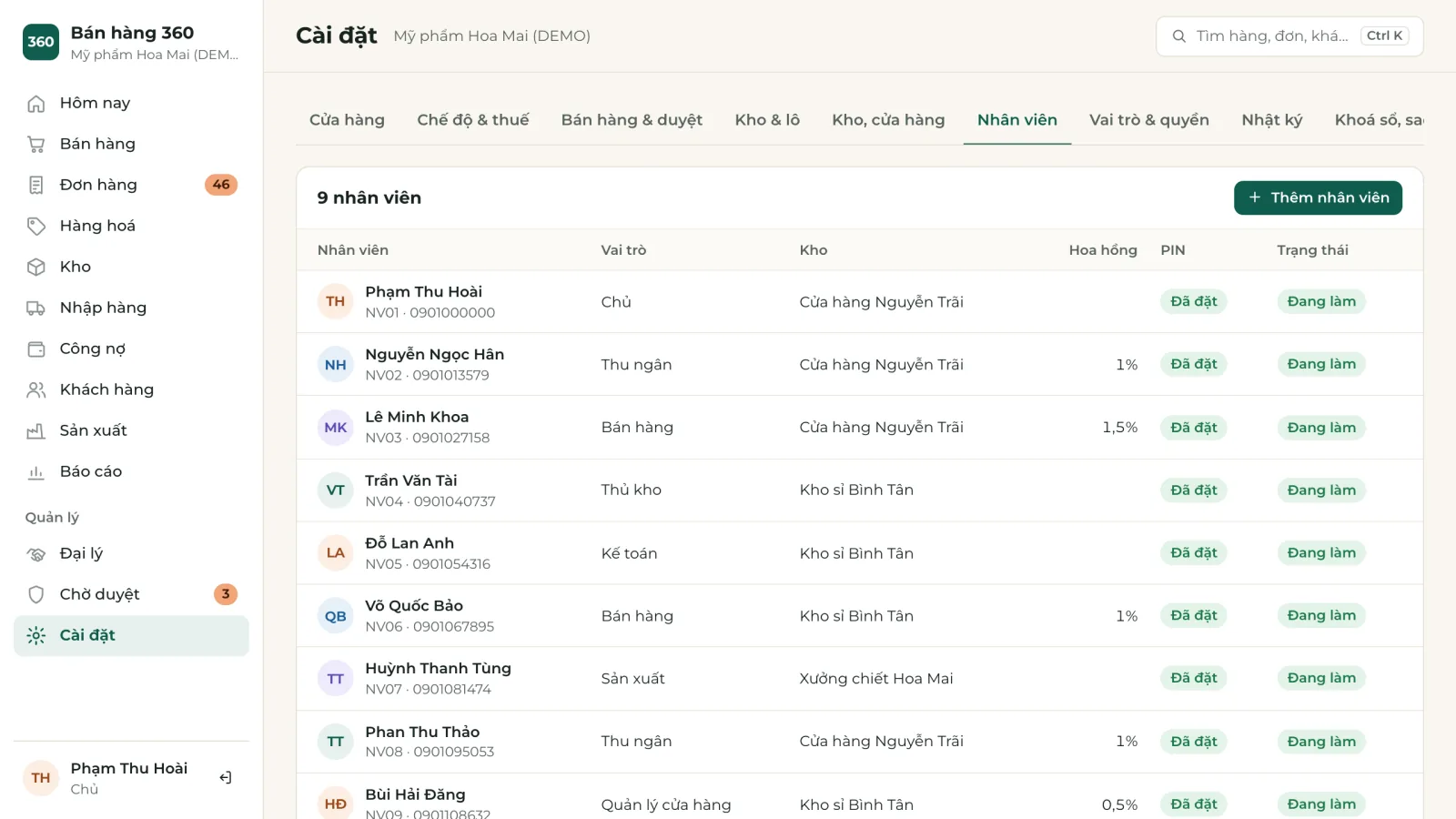The image size is (1456, 819).
Task: Click Đã đặt PIN badge for Lê Minh Khoa
Action: (1194, 428)
